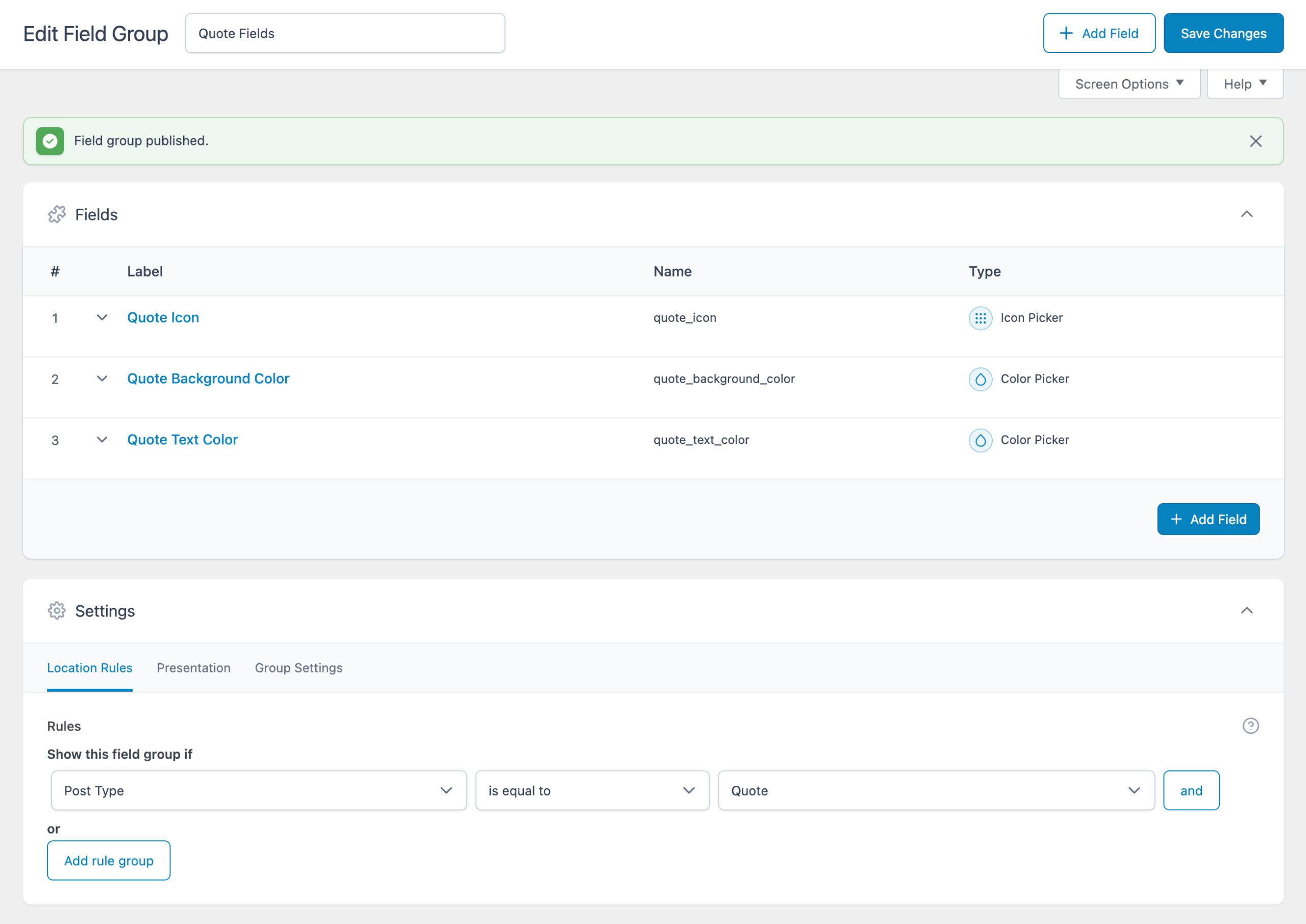Open the Quote value dropdown
This screenshot has width=1306, height=924.
(936, 790)
